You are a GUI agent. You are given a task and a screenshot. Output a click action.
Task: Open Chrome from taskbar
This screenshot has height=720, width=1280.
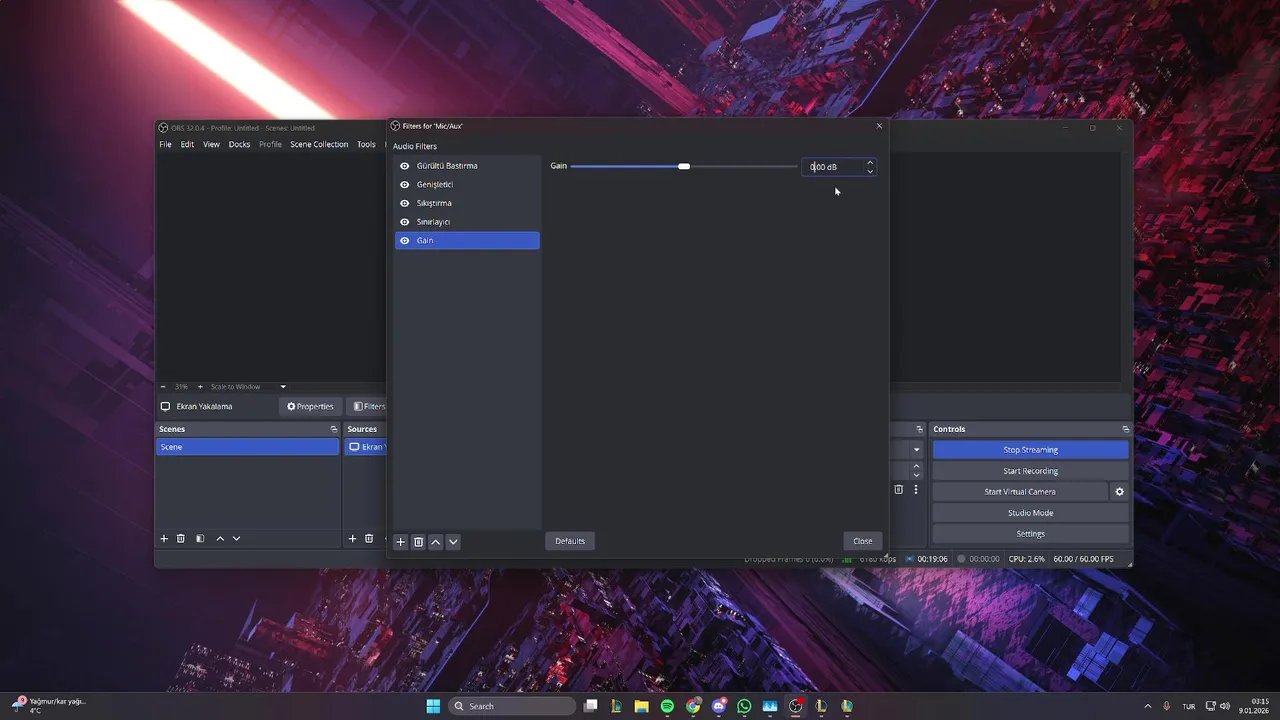click(x=693, y=706)
